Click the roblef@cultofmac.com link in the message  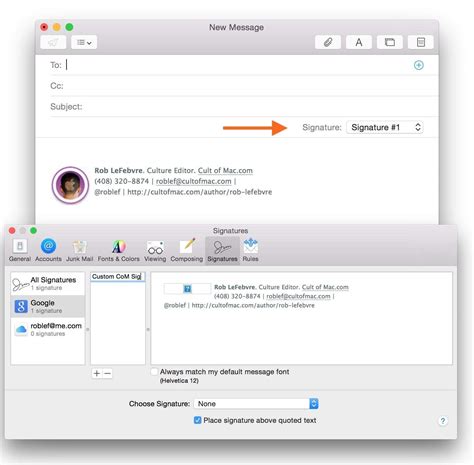(193, 181)
